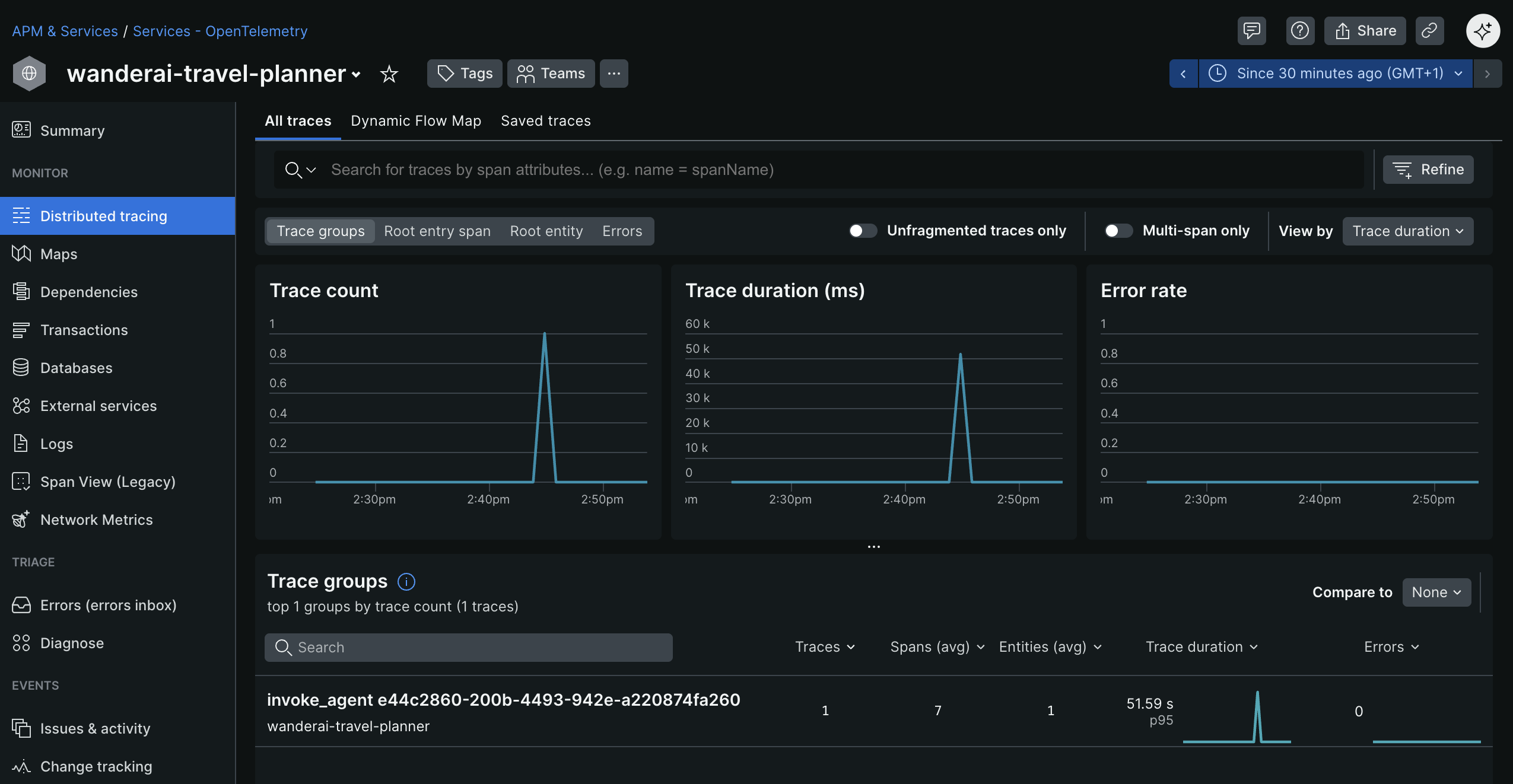Screen dimensions: 1513x784
Task: Select Errors grouping option
Action: pos(622,231)
